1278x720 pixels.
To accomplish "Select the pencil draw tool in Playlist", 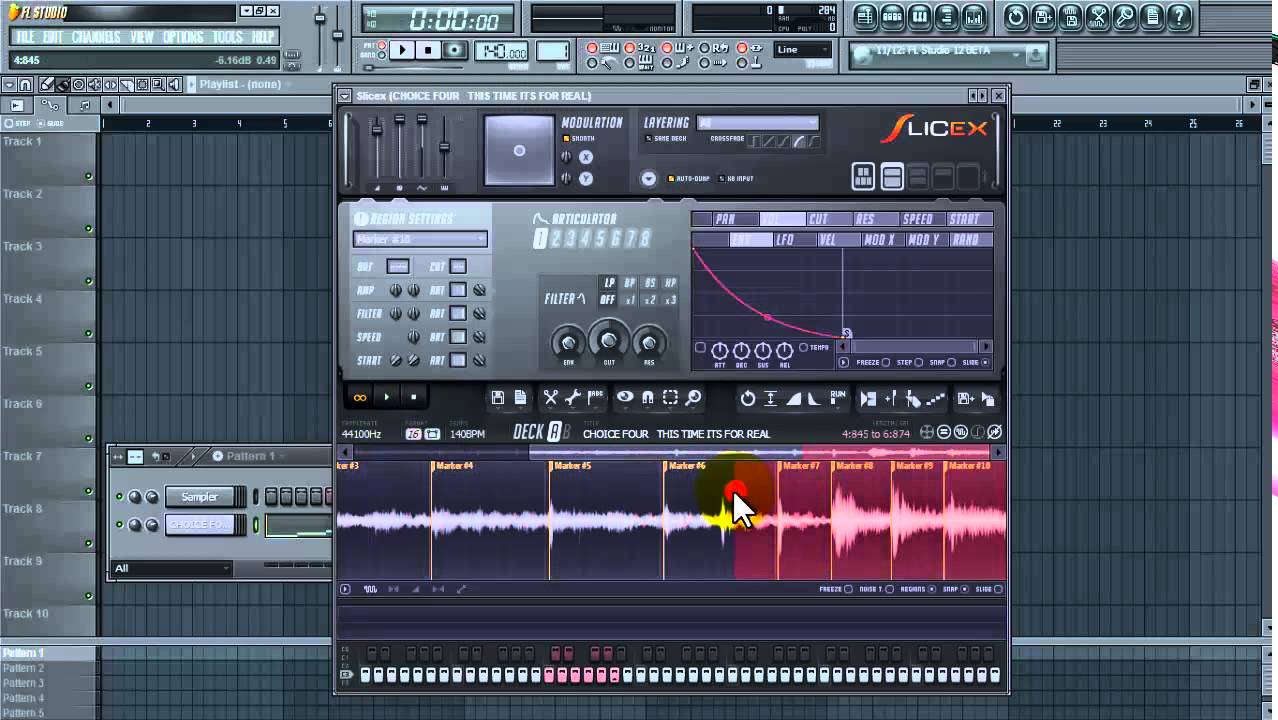I will [46, 85].
